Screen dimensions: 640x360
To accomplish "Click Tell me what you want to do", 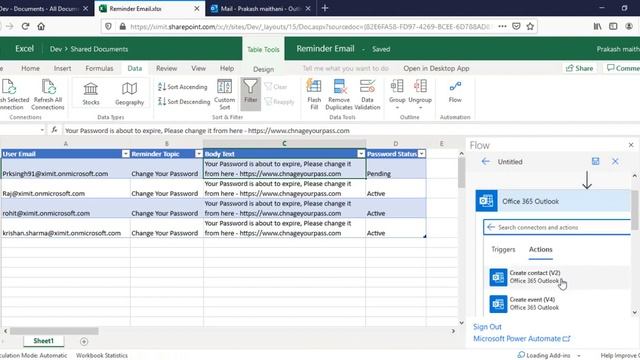I will pyautogui.click(x=345, y=68).
